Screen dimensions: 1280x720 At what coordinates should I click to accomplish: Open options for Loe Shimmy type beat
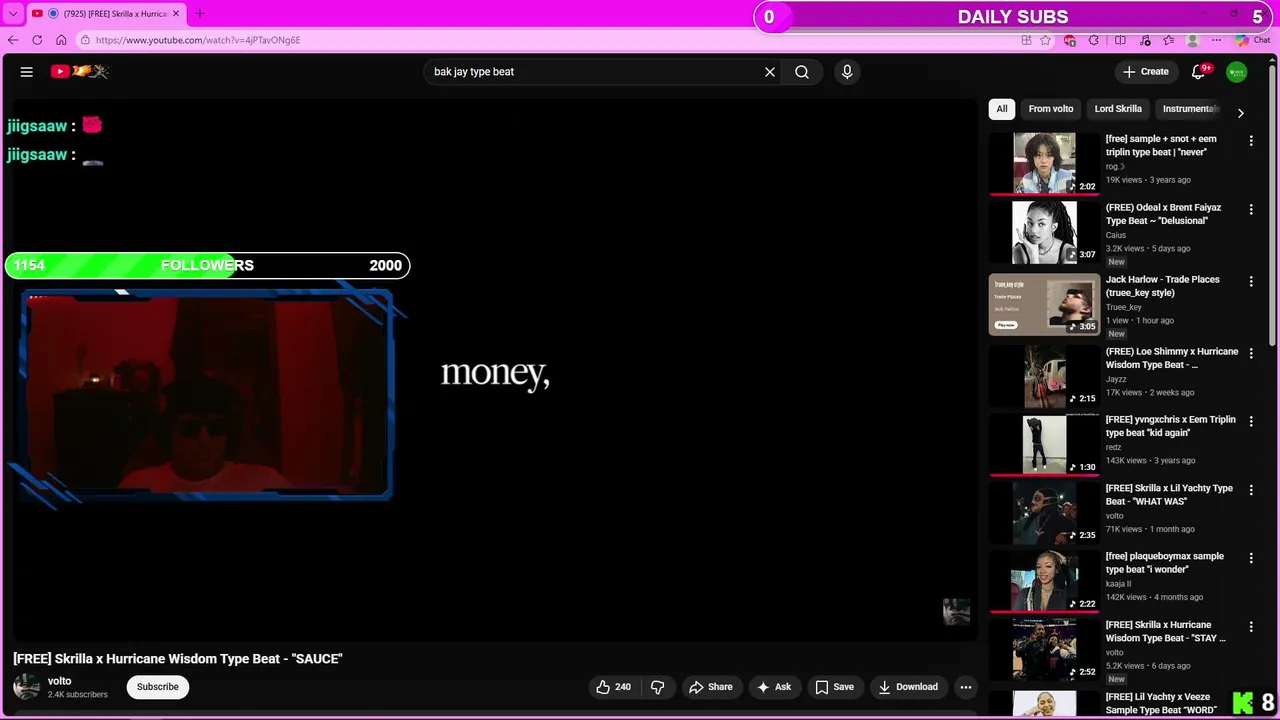point(1251,353)
